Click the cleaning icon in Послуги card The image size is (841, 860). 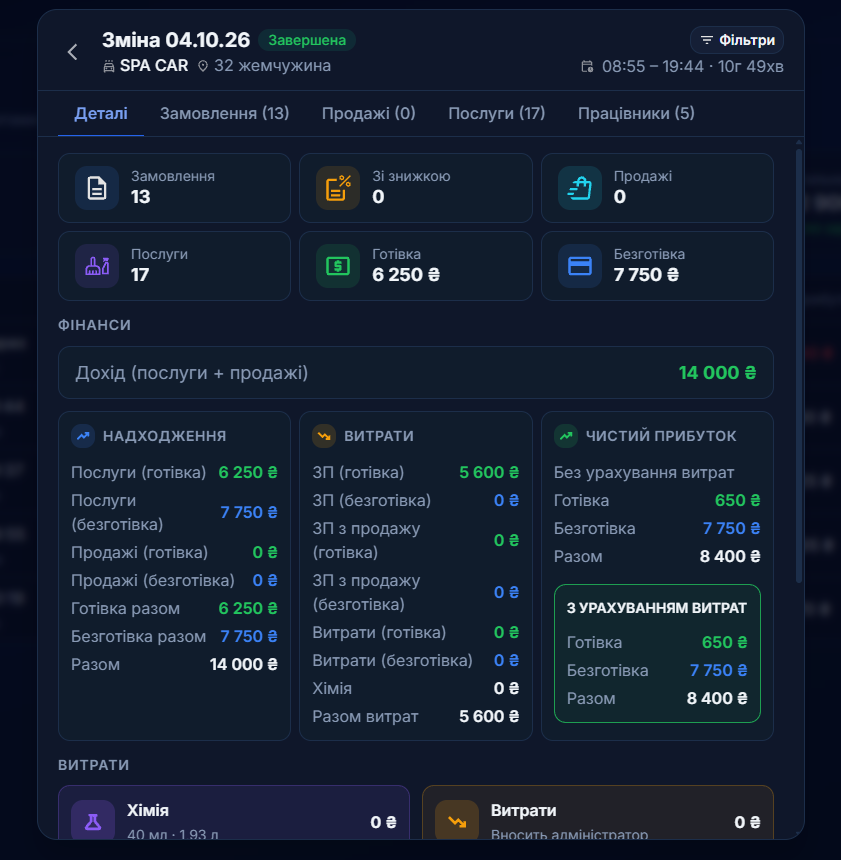tap(97, 266)
